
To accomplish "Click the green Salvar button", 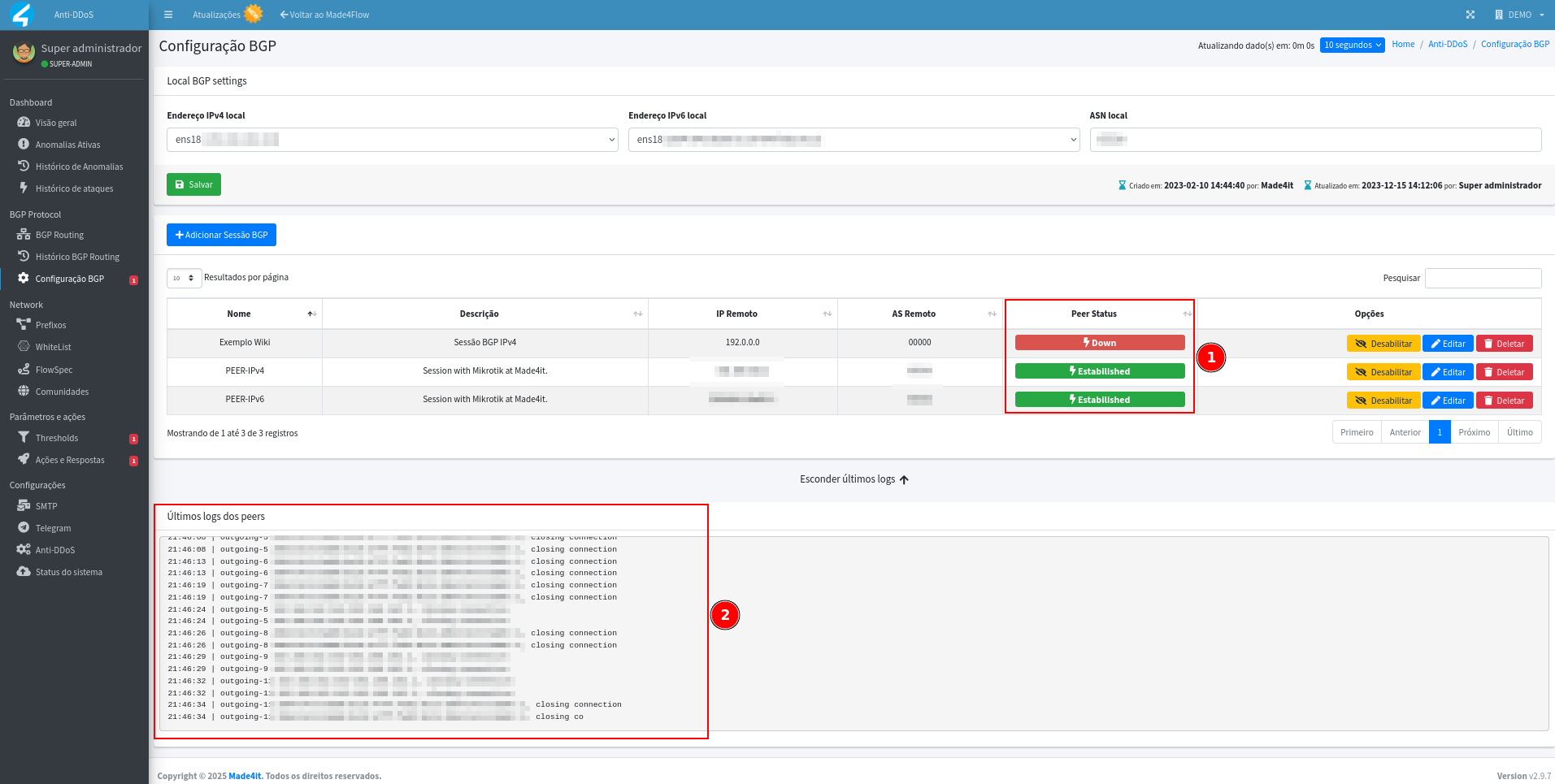I will point(193,184).
